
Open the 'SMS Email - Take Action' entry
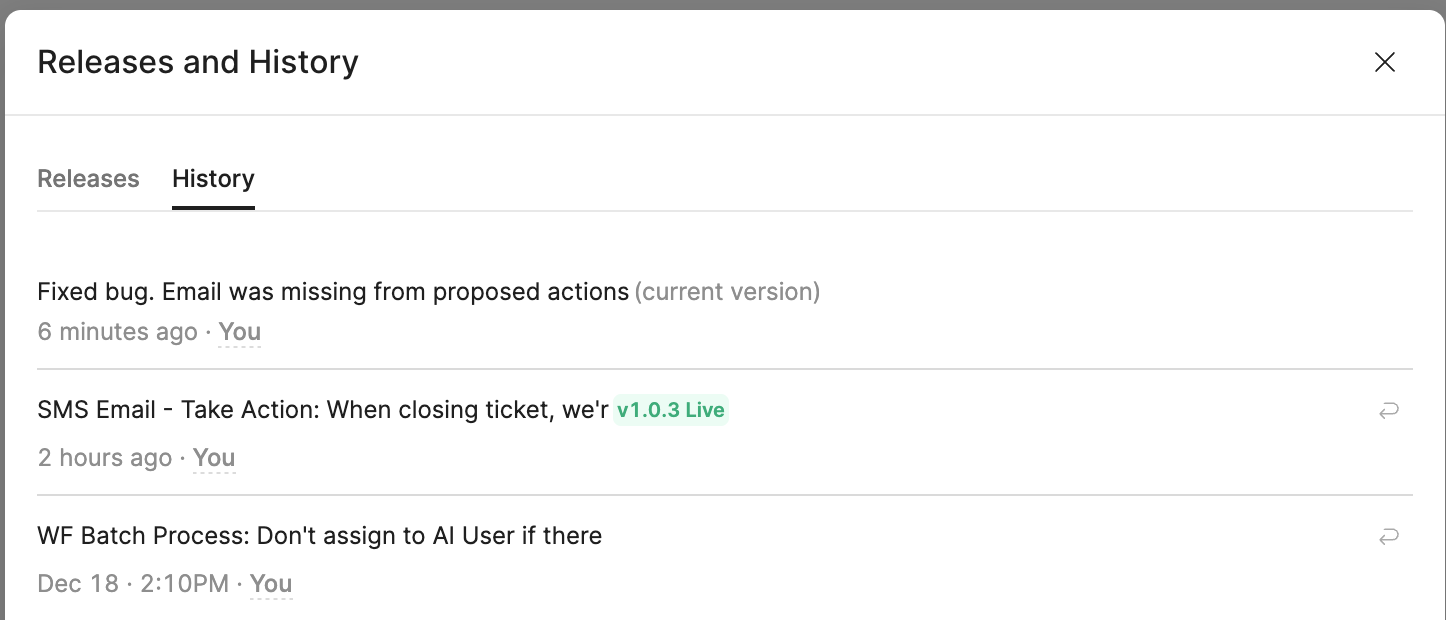click(x=323, y=410)
